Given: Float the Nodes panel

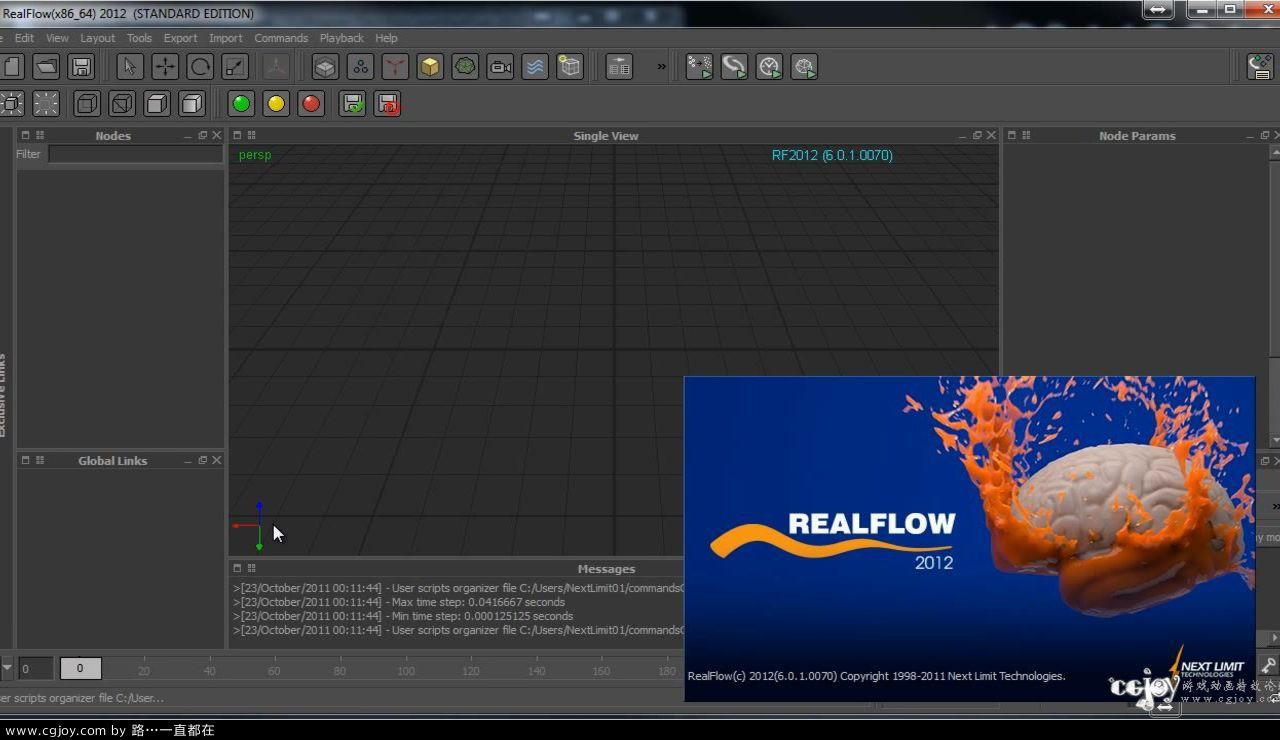Looking at the screenshot, I should point(202,136).
